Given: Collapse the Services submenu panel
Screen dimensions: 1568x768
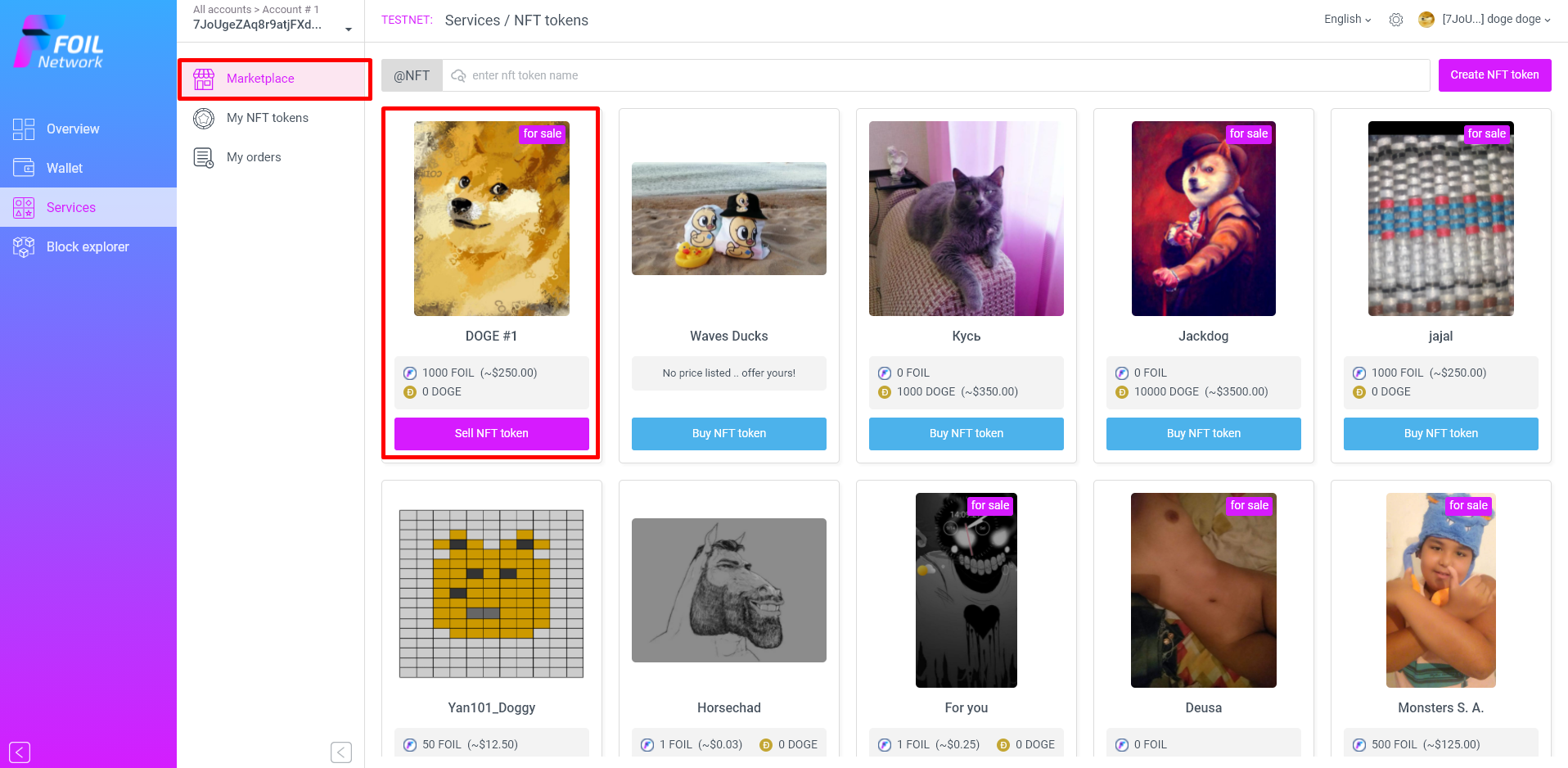Looking at the screenshot, I should (341, 752).
